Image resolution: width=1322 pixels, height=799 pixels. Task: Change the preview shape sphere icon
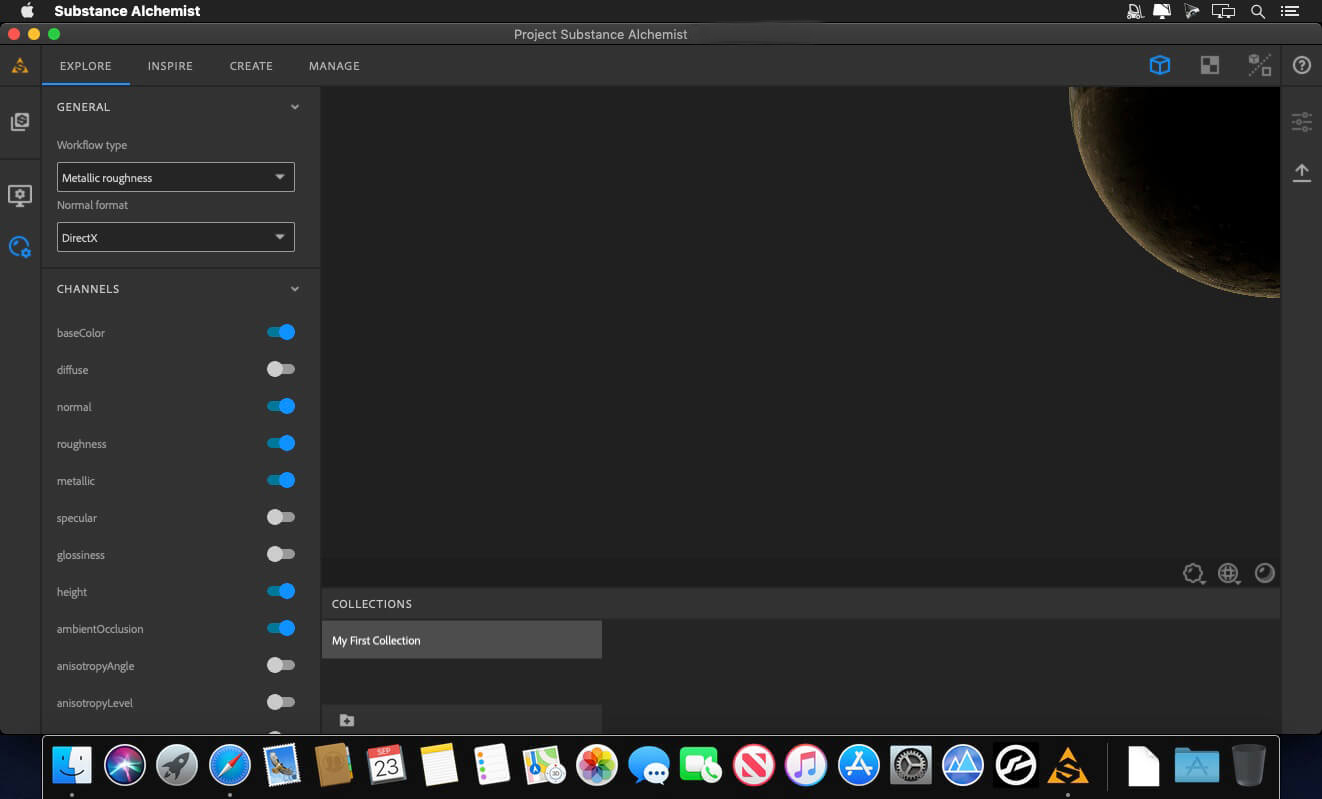pos(1265,573)
